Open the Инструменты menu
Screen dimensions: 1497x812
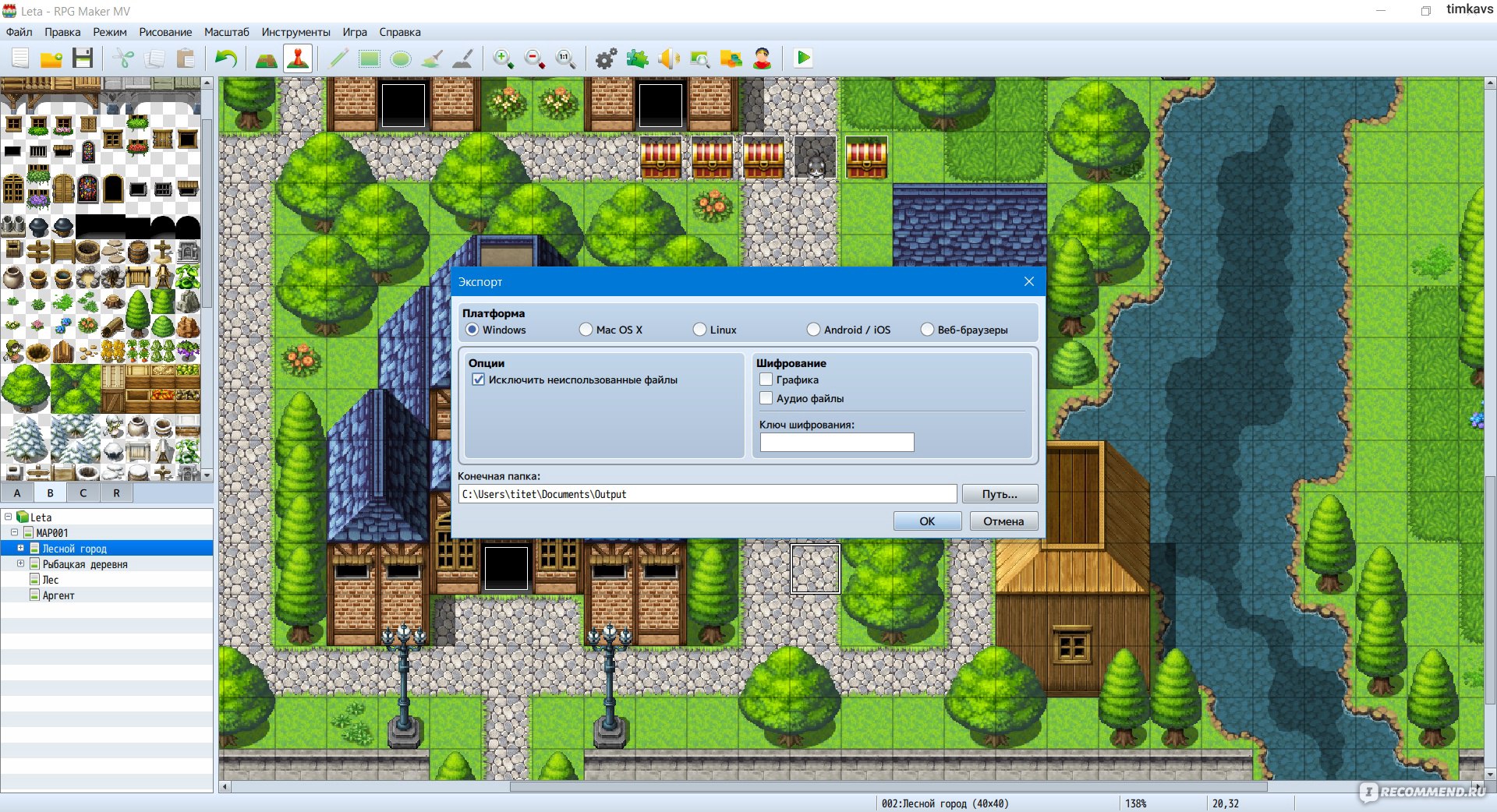tap(296, 32)
